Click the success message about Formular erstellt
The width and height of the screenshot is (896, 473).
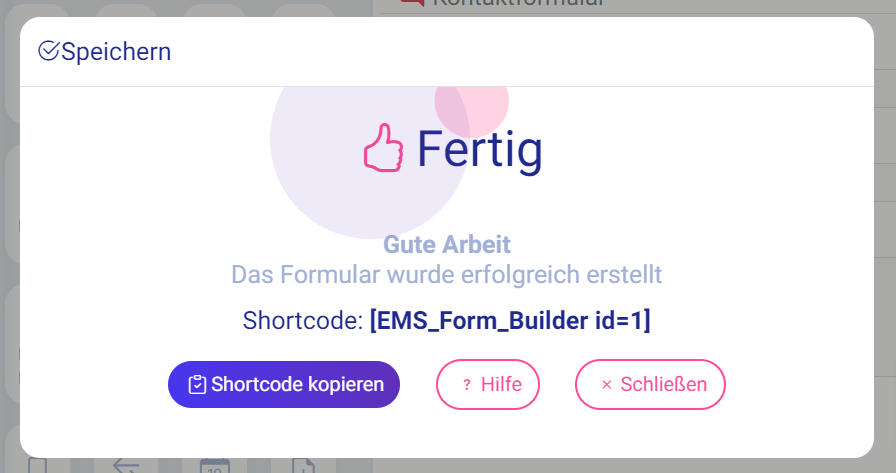coord(447,275)
